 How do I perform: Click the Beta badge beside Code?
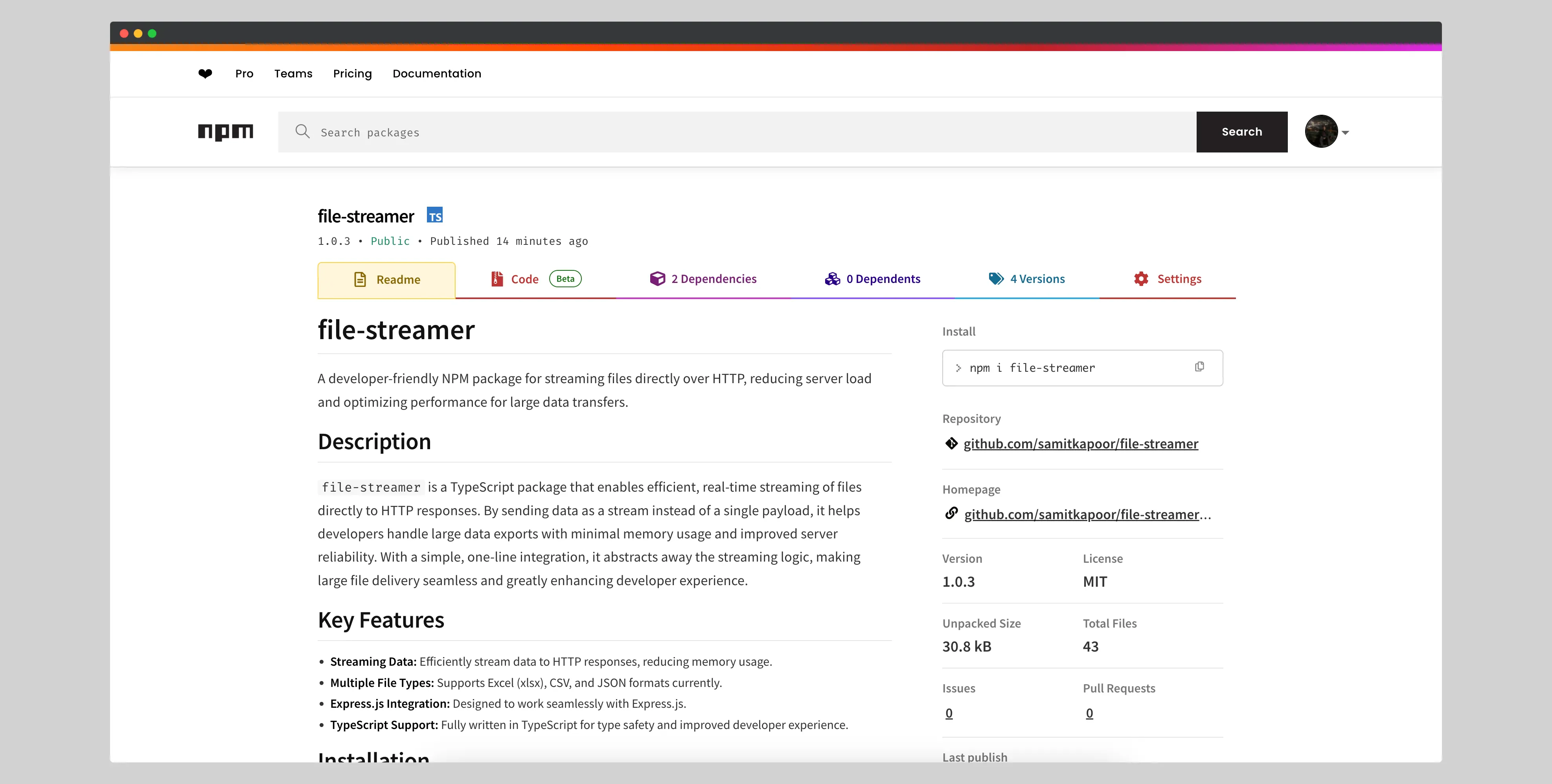[565, 279]
